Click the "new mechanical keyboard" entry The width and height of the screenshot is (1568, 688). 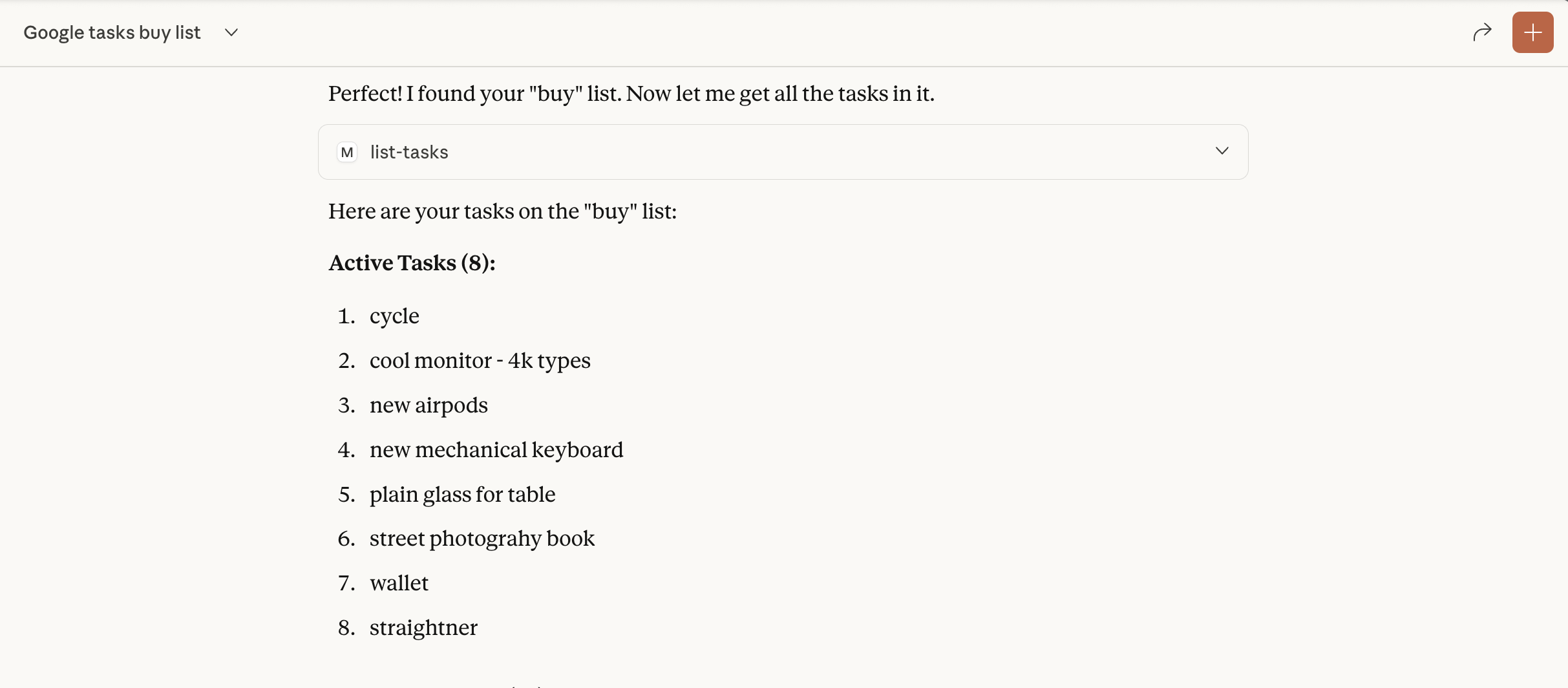[496, 450]
